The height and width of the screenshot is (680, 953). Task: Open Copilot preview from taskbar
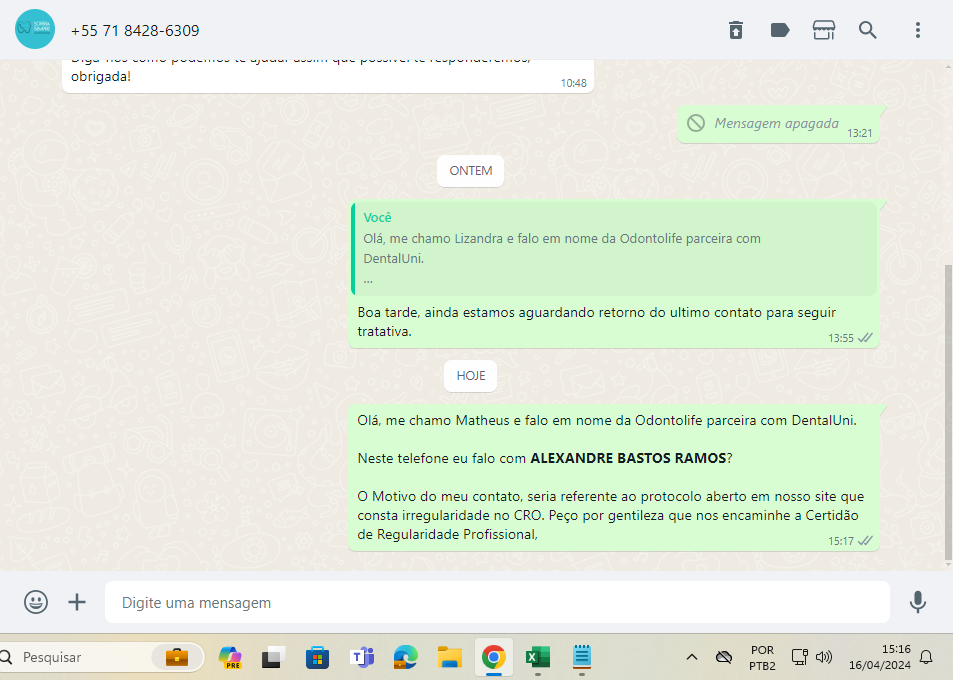(230, 657)
